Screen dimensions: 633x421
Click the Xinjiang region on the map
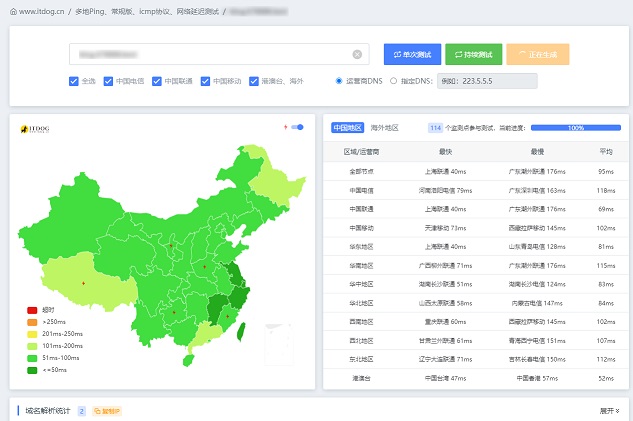click(x=73, y=218)
